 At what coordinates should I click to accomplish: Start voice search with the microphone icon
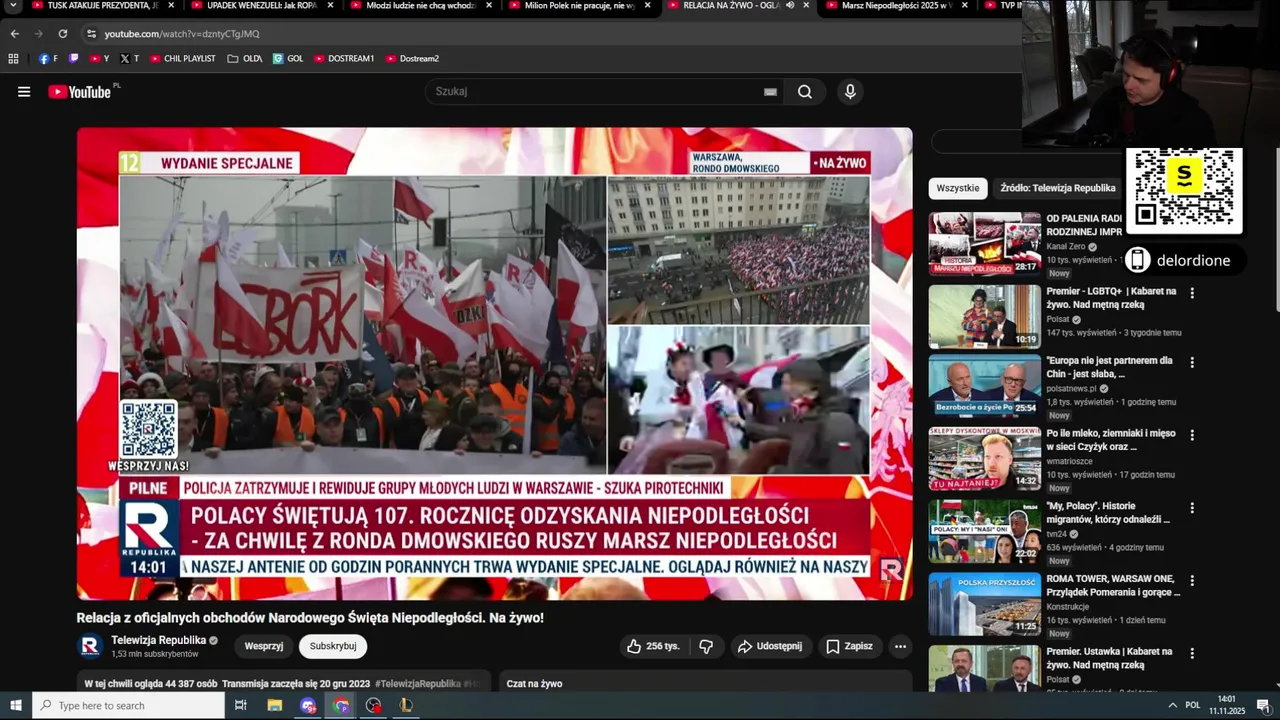click(x=850, y=92)
